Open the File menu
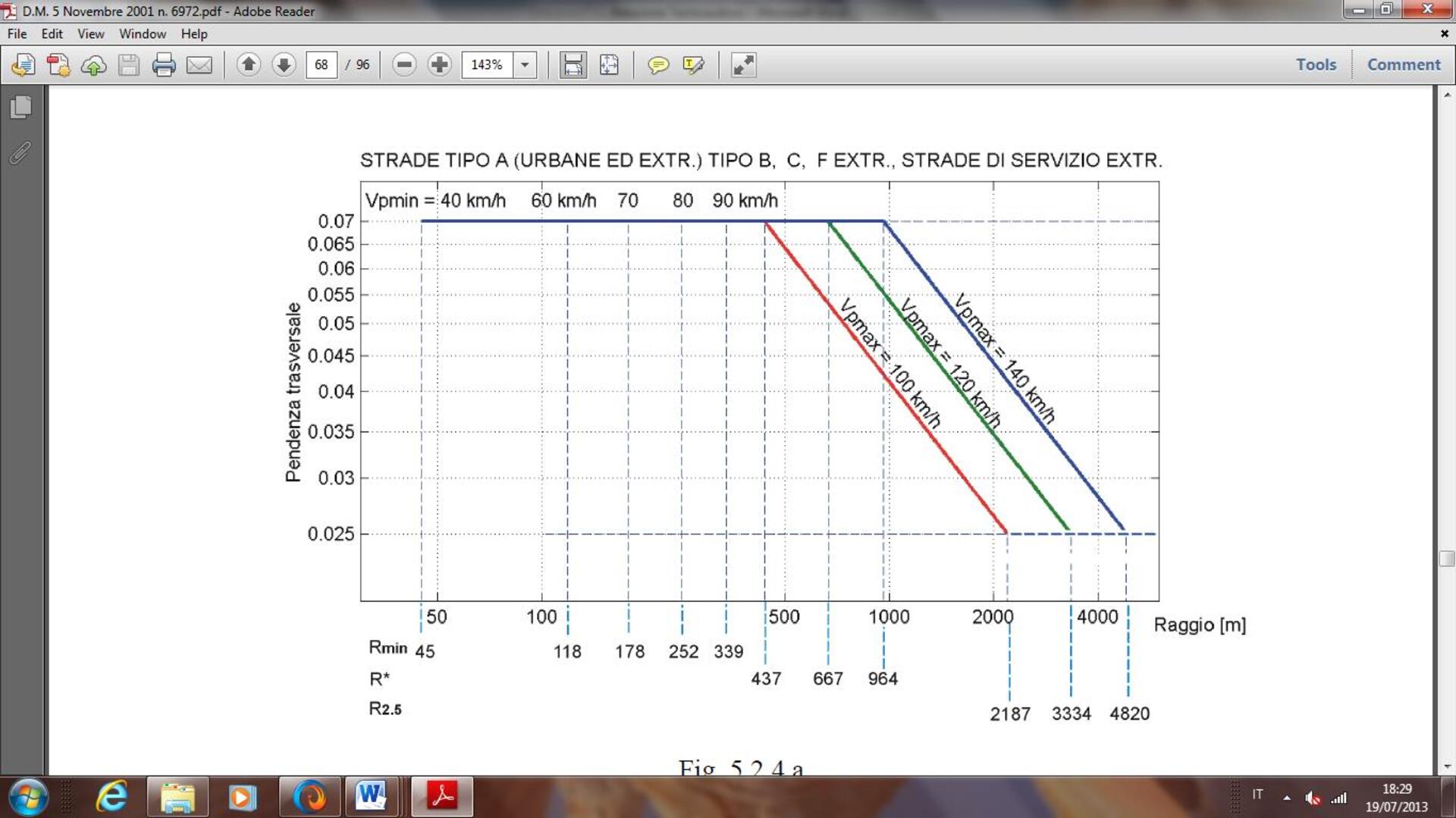 17,34
